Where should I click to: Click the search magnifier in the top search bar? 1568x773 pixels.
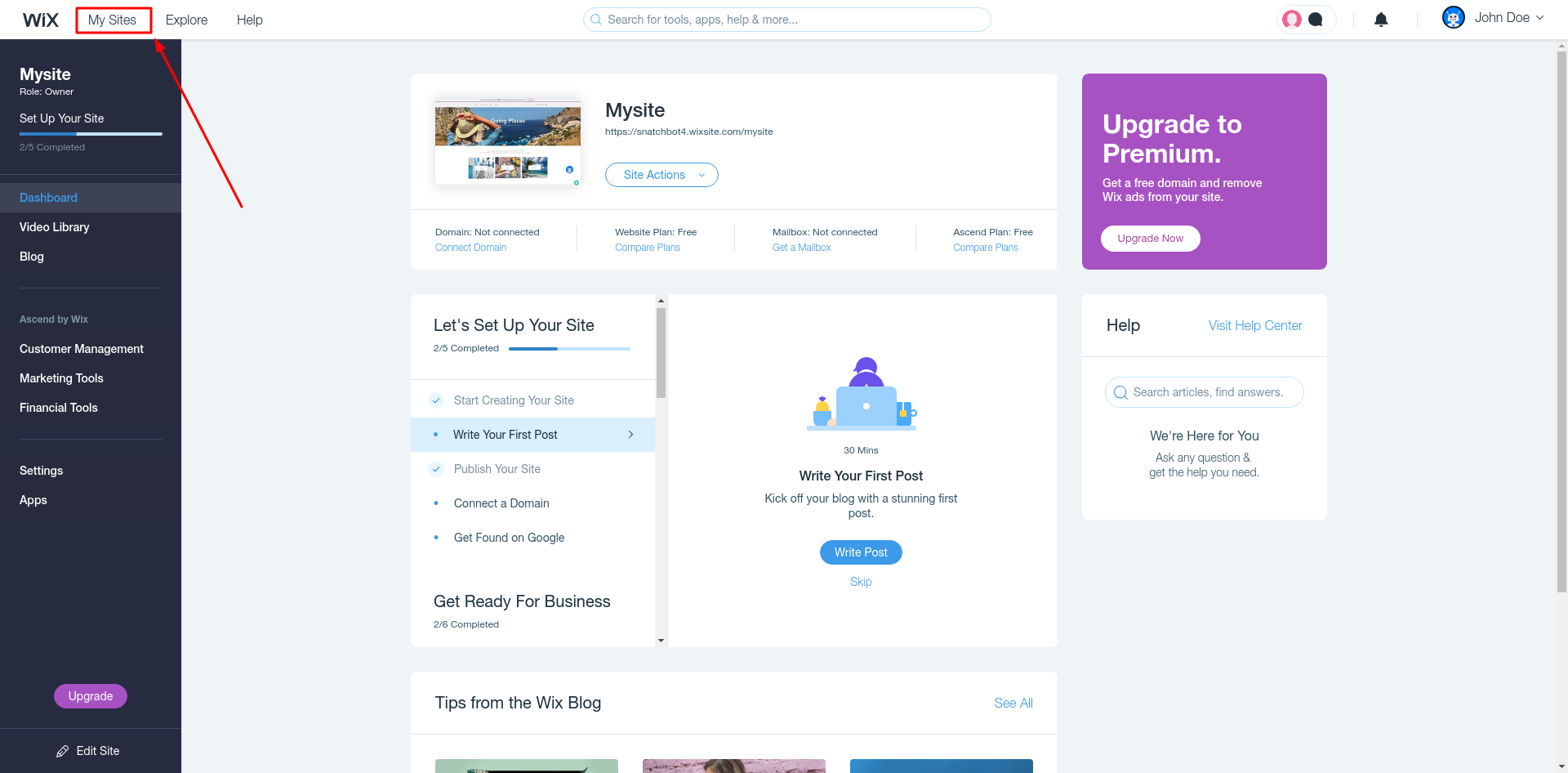point(596,20)
